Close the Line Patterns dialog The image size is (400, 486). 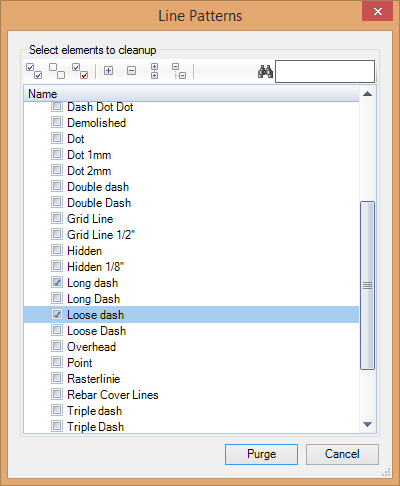point(378,12)
